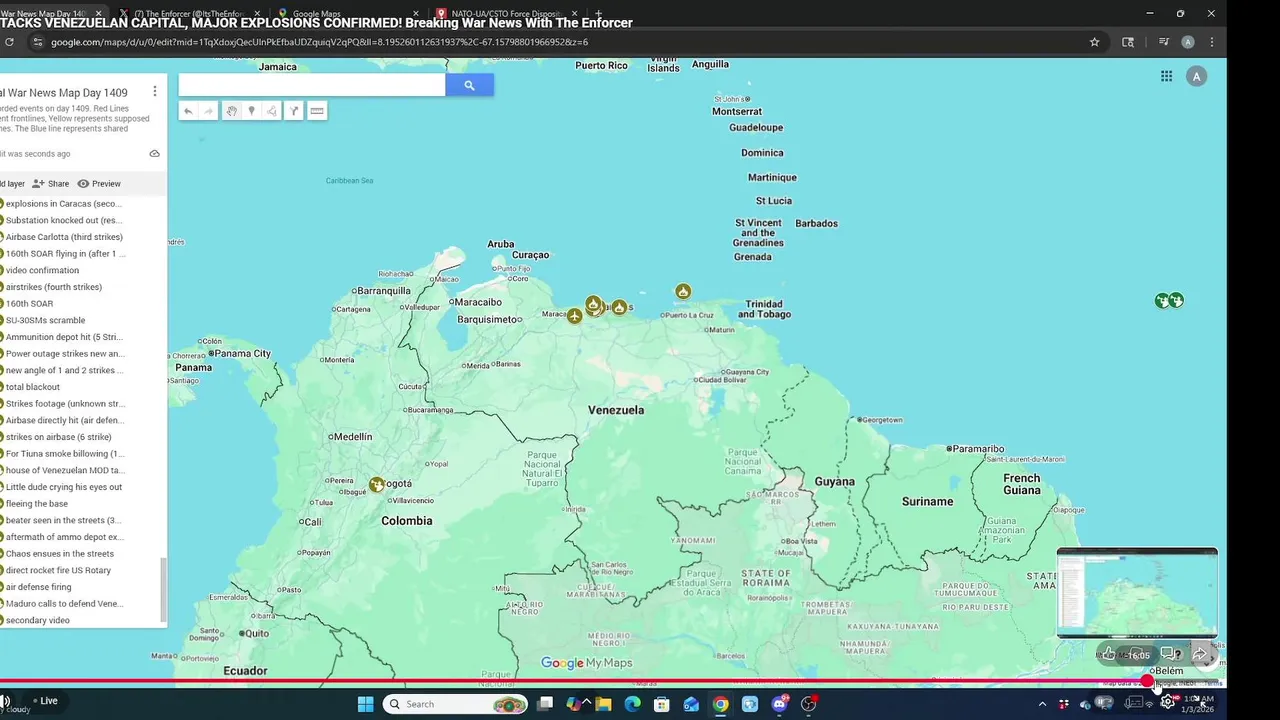Screen dimensions: 1280x720
Task: Click the blue map search button
Action: [x=469, y=85]
